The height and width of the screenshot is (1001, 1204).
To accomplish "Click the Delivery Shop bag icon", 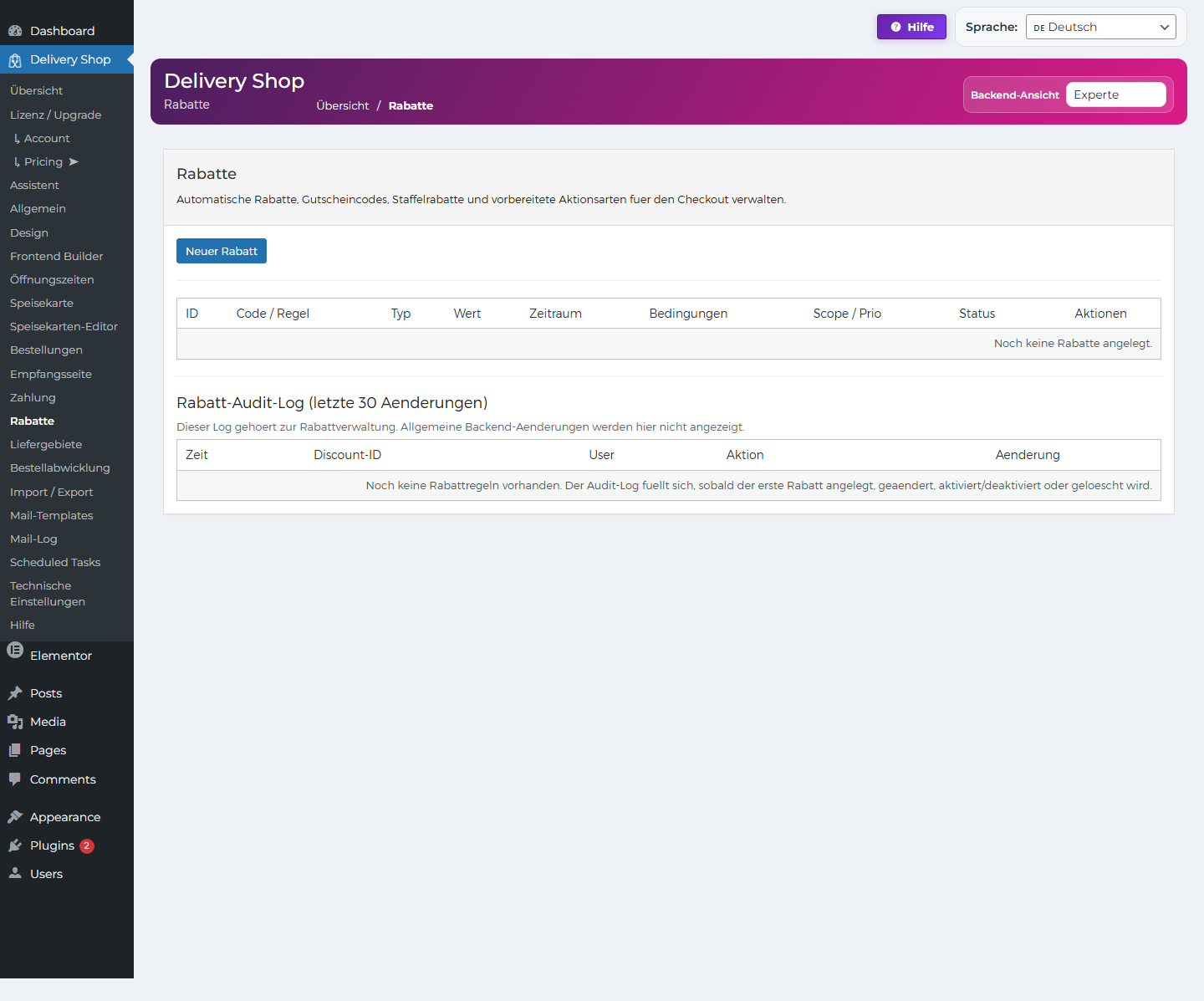I will click(15, 60).
